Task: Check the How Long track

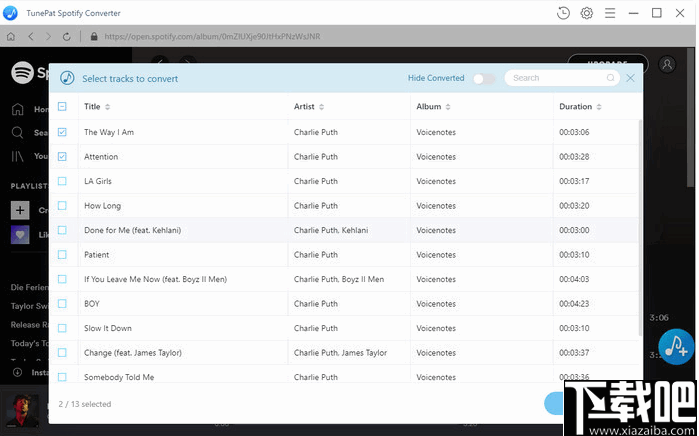Action: pyautogui.click(x=62, y=206)
